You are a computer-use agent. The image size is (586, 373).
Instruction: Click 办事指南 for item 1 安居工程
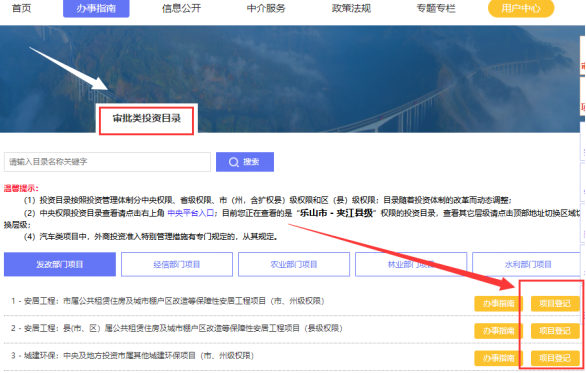click(x=499, y=303)
